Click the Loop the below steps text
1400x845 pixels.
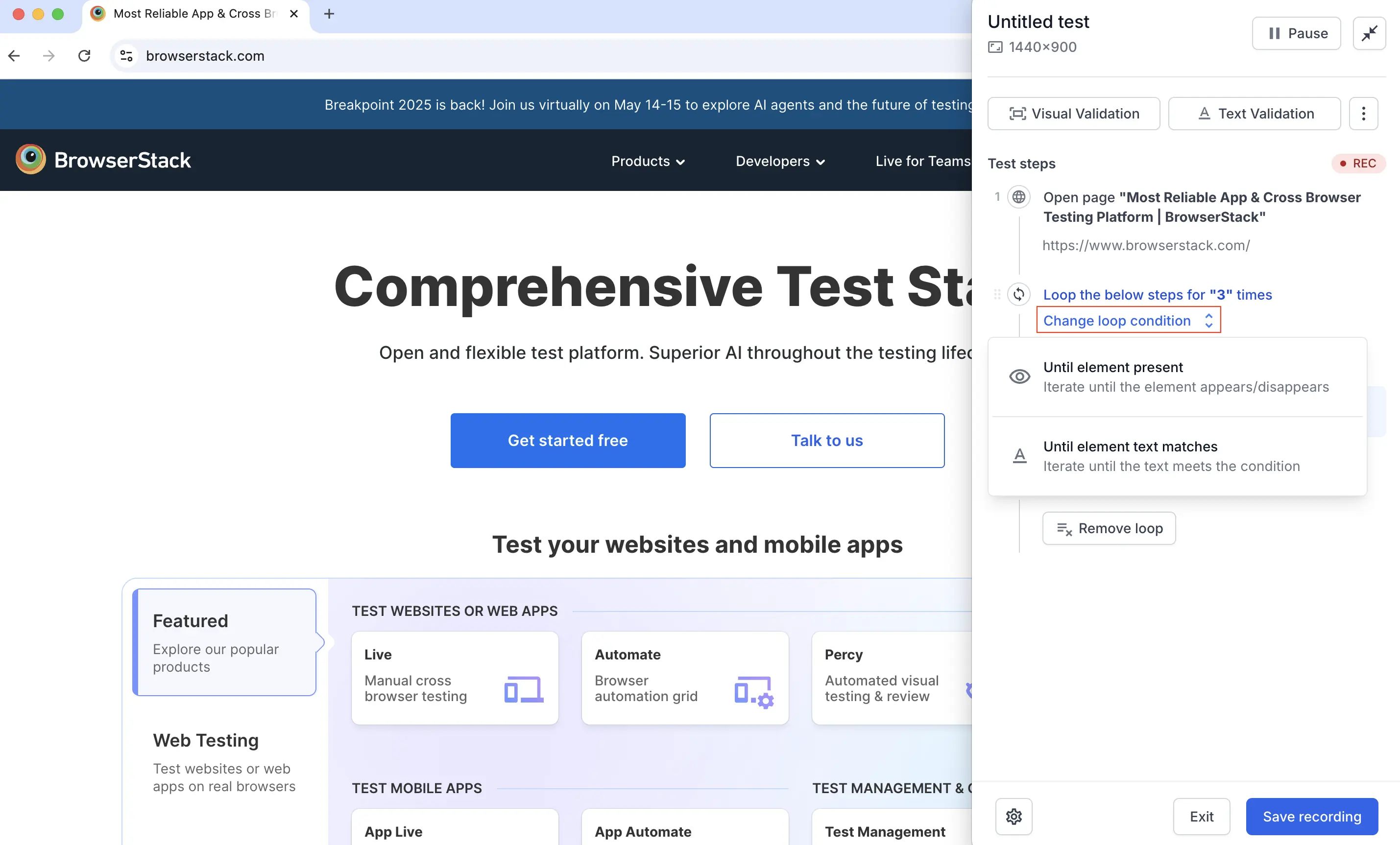click(x=1158, y=295)
